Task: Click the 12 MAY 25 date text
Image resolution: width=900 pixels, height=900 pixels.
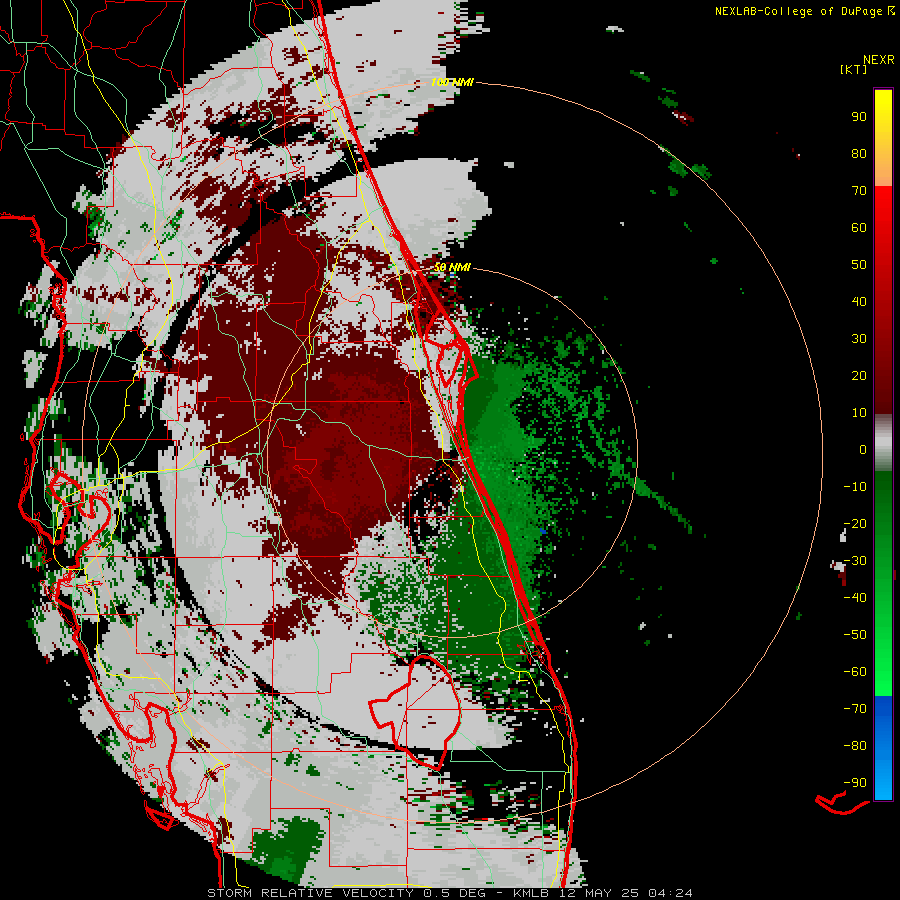Action: 598,893
